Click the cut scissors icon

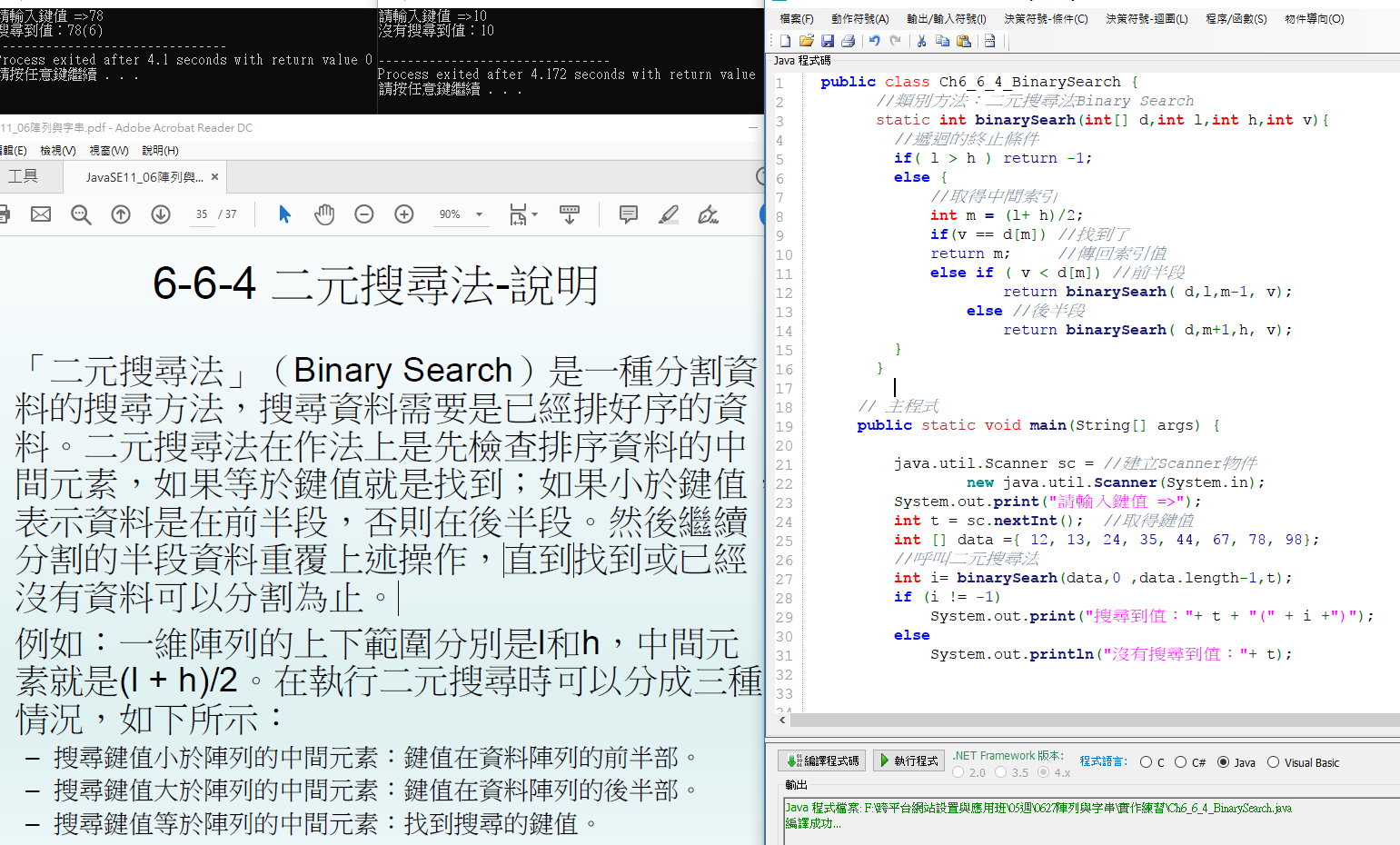click(921, 41)
